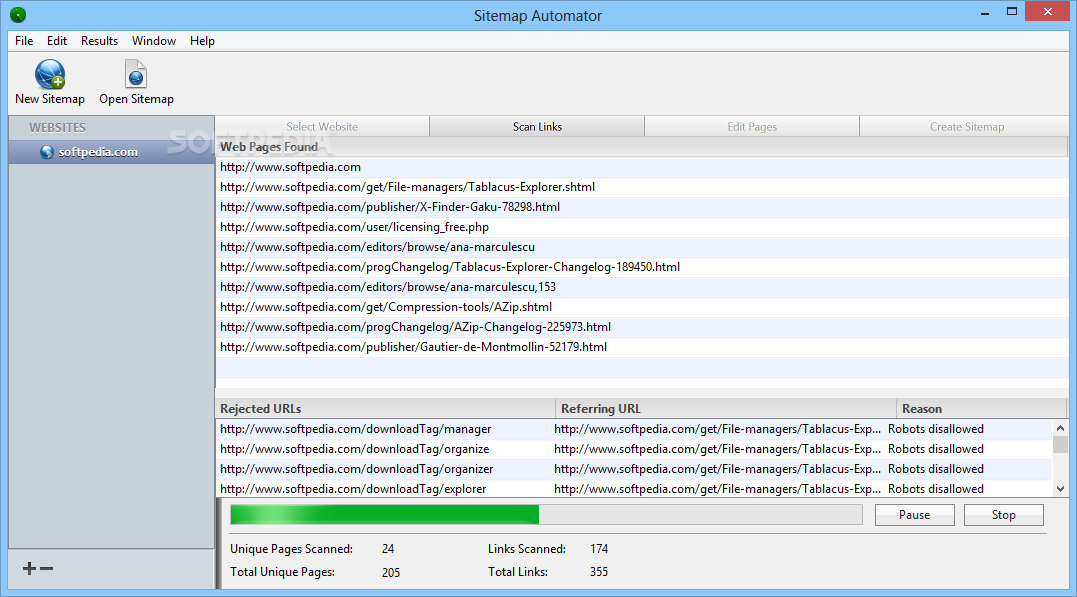Pause the link scan

coord(914,515)
